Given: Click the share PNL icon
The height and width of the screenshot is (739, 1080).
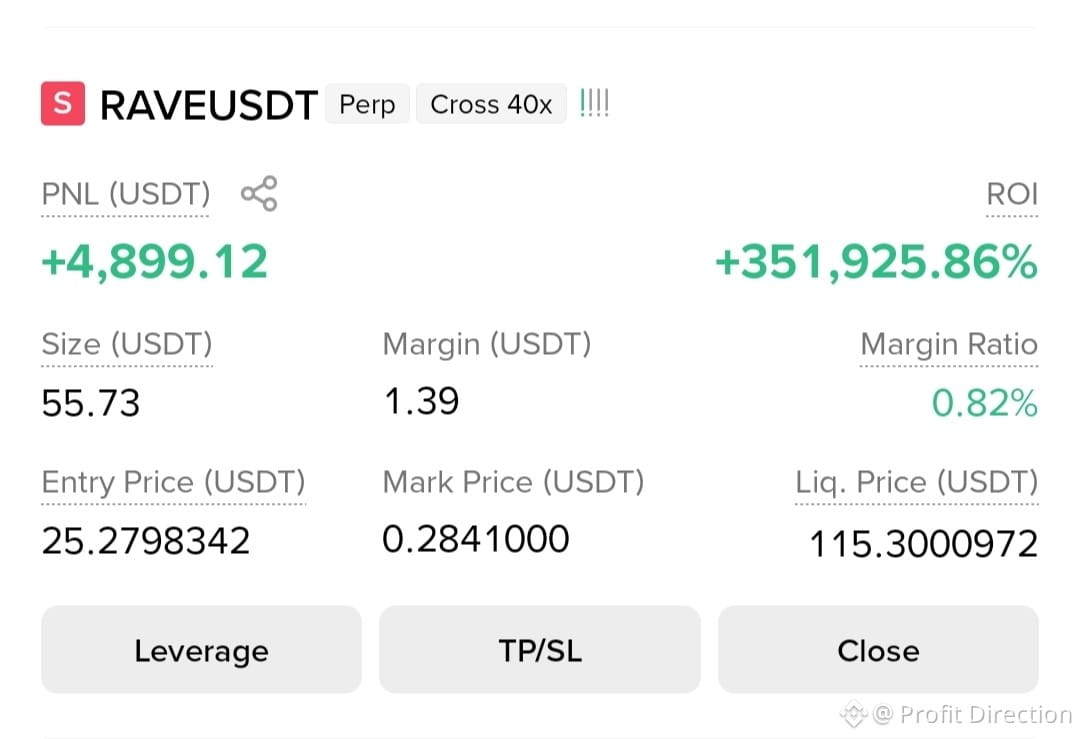Looking at the screenshot, I should (x=259, y=194).
